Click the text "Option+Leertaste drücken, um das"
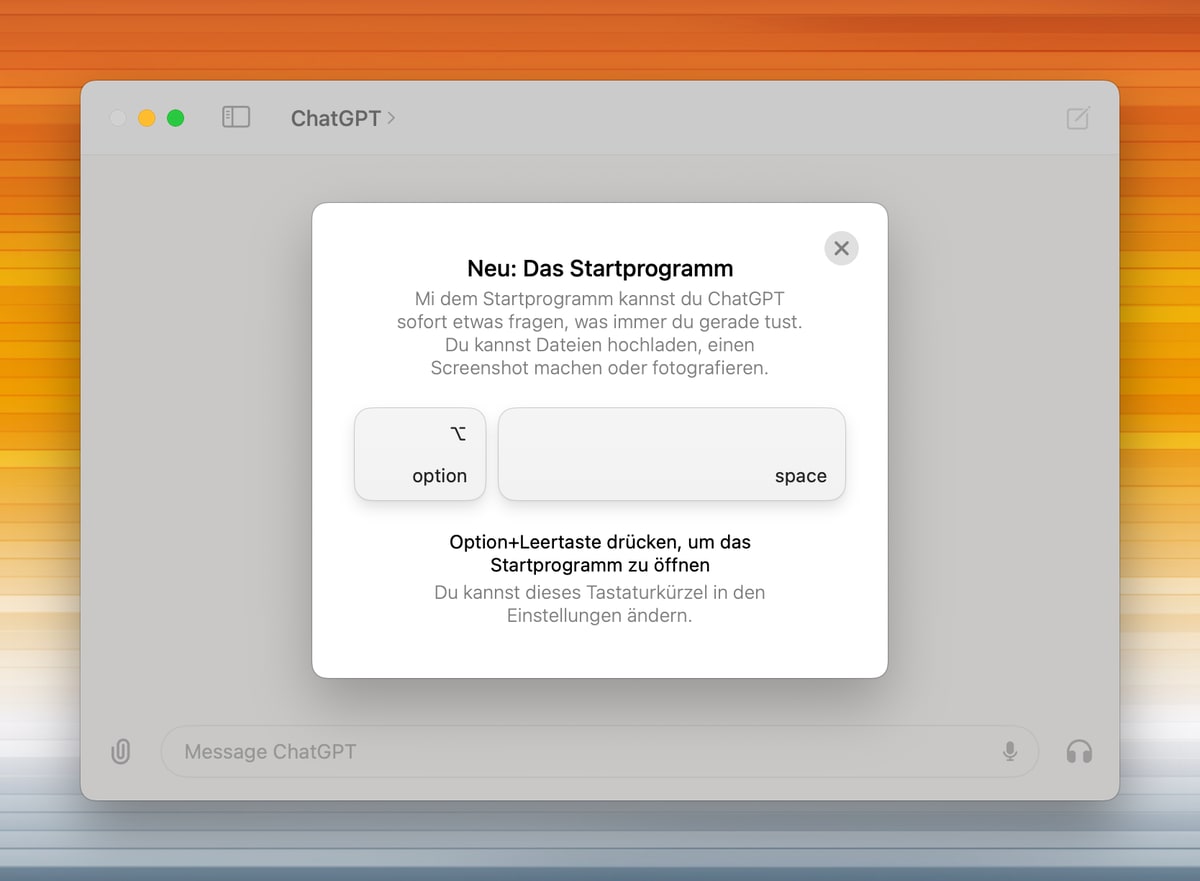 coord(600,542)
